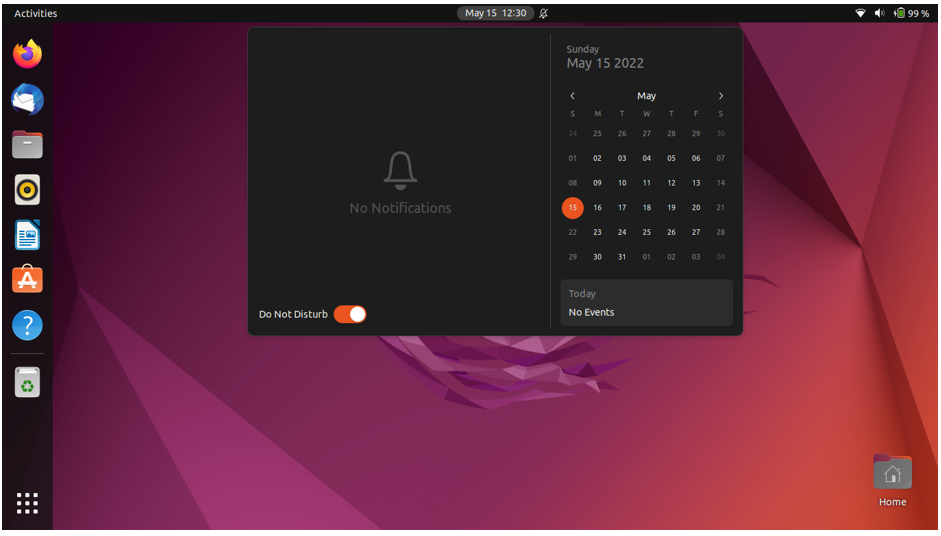Open the Activities overview
The height and width of the screenshot is (536, 941).
coord(35,13)
